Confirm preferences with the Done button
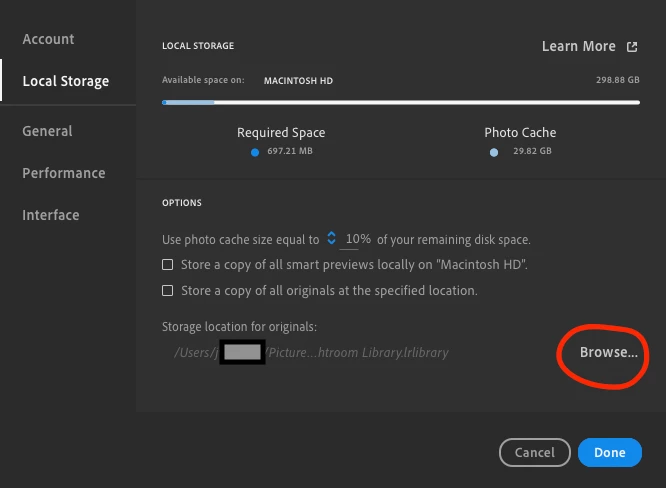This screenshot has width=666, height=488. click(x=610, y=453)
